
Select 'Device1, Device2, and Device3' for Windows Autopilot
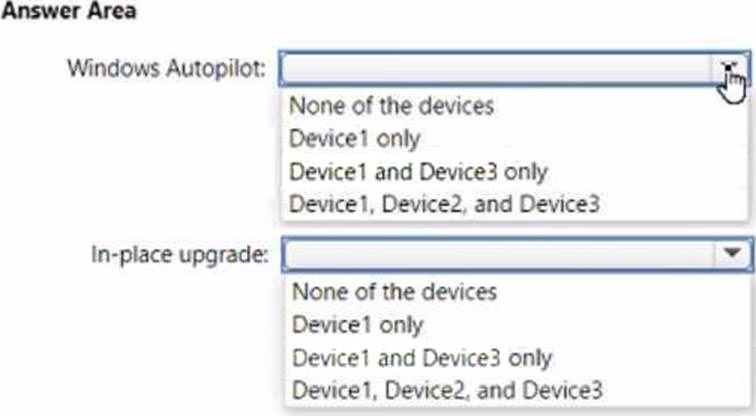coord(444,204)
